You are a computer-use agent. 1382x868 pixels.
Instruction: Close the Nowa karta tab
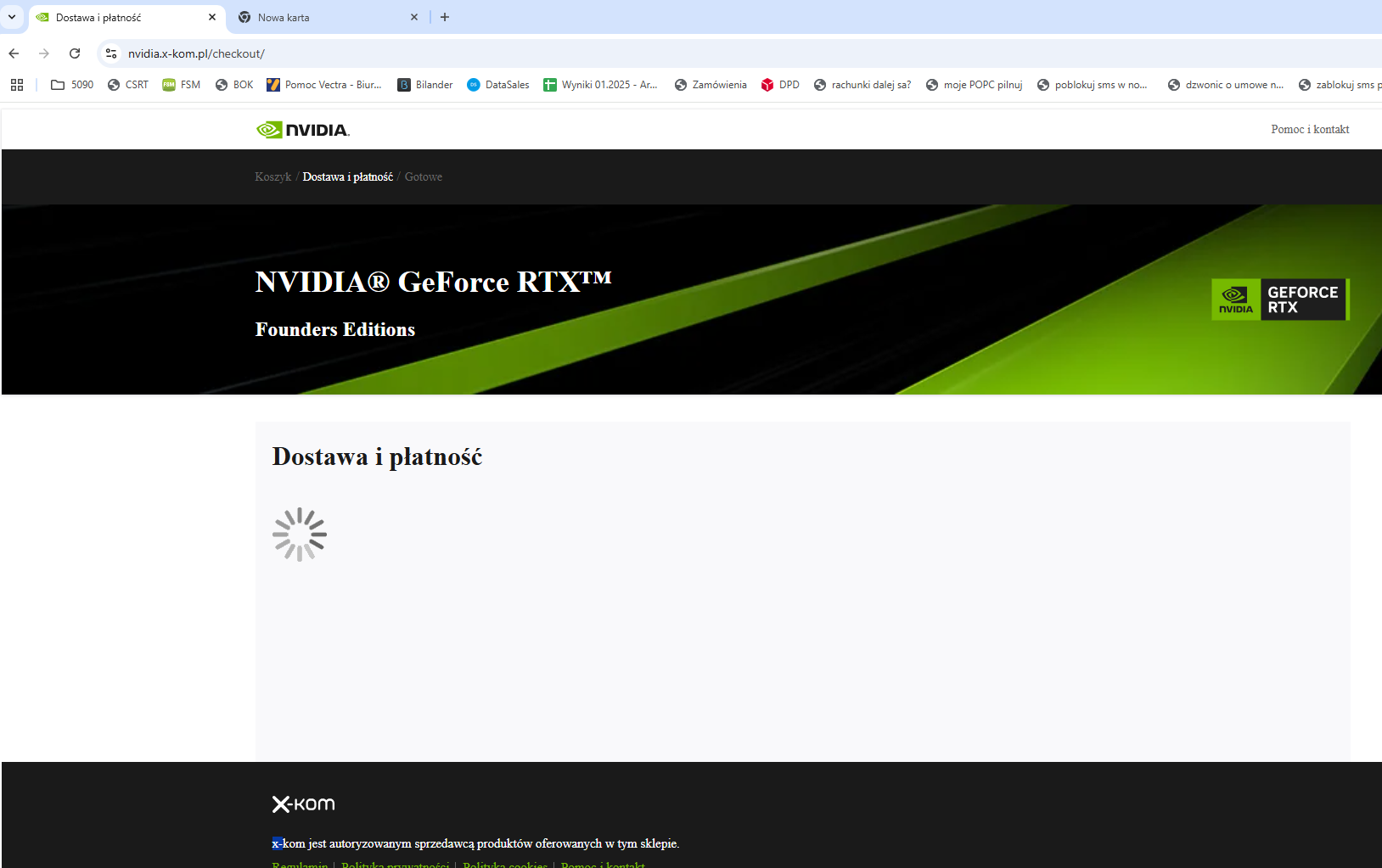[414, 17]
